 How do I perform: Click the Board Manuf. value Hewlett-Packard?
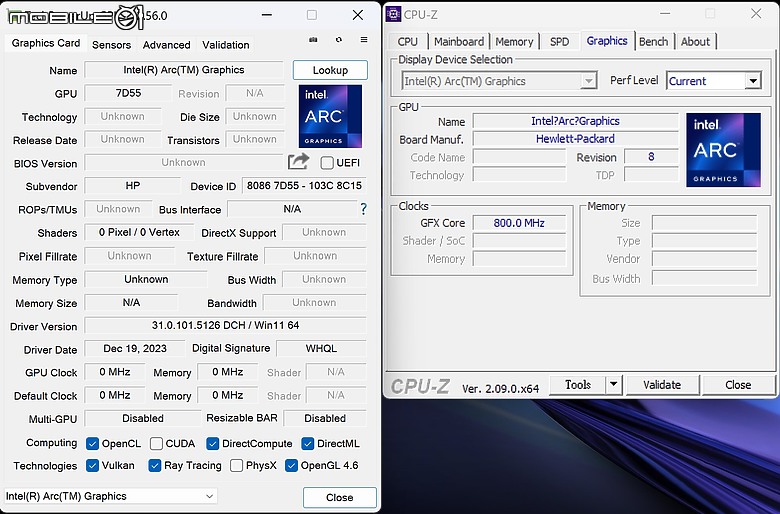coord(575,139)
